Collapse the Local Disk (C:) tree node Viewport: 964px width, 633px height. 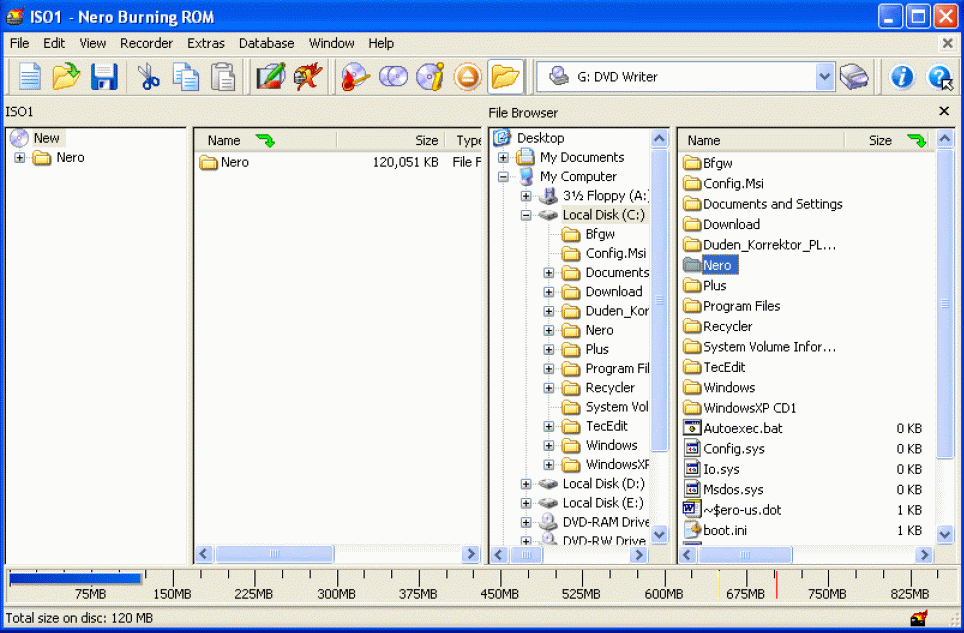(x=525, y=214)
